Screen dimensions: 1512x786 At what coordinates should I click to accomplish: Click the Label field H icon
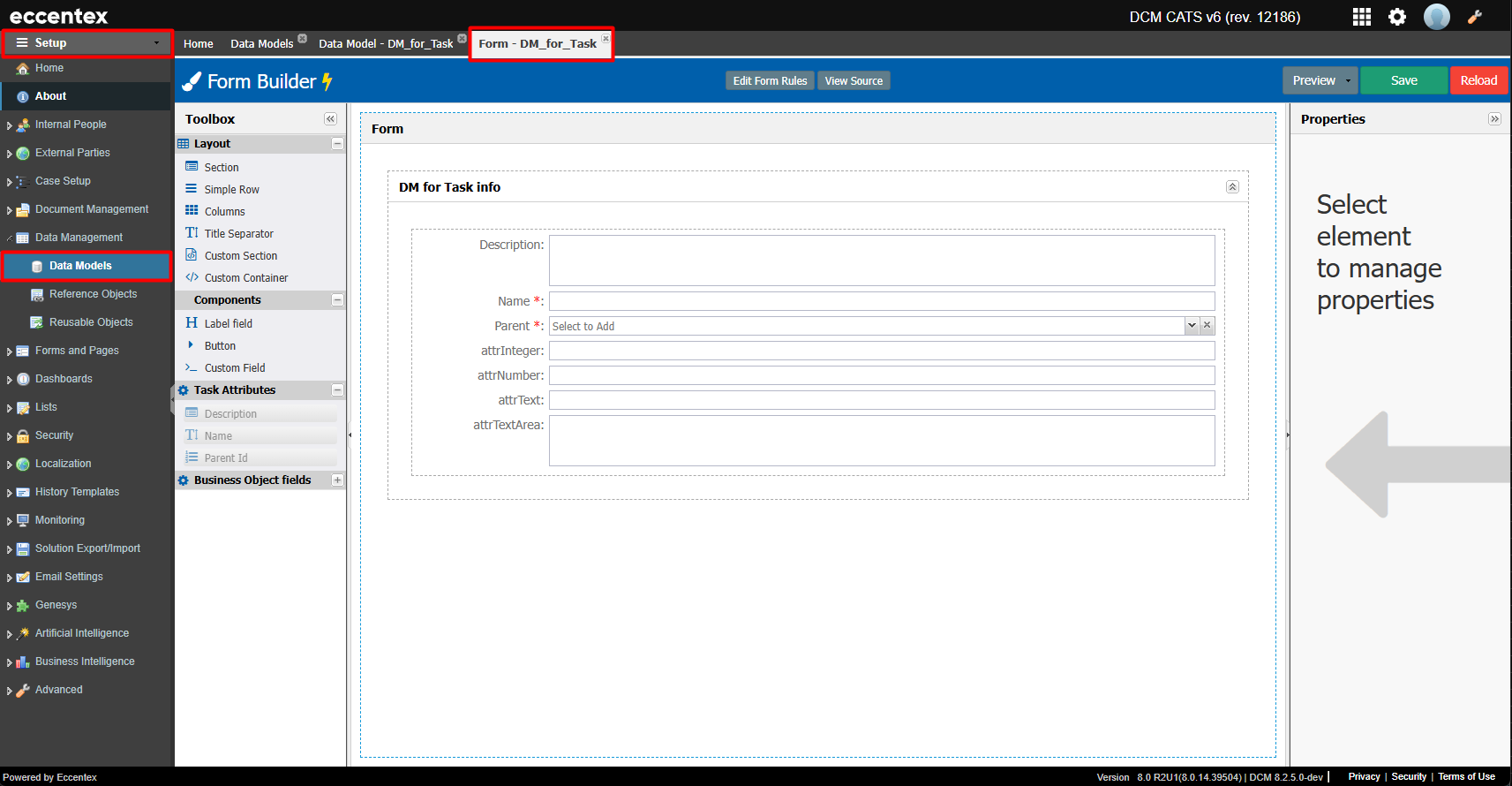point(192,323)
